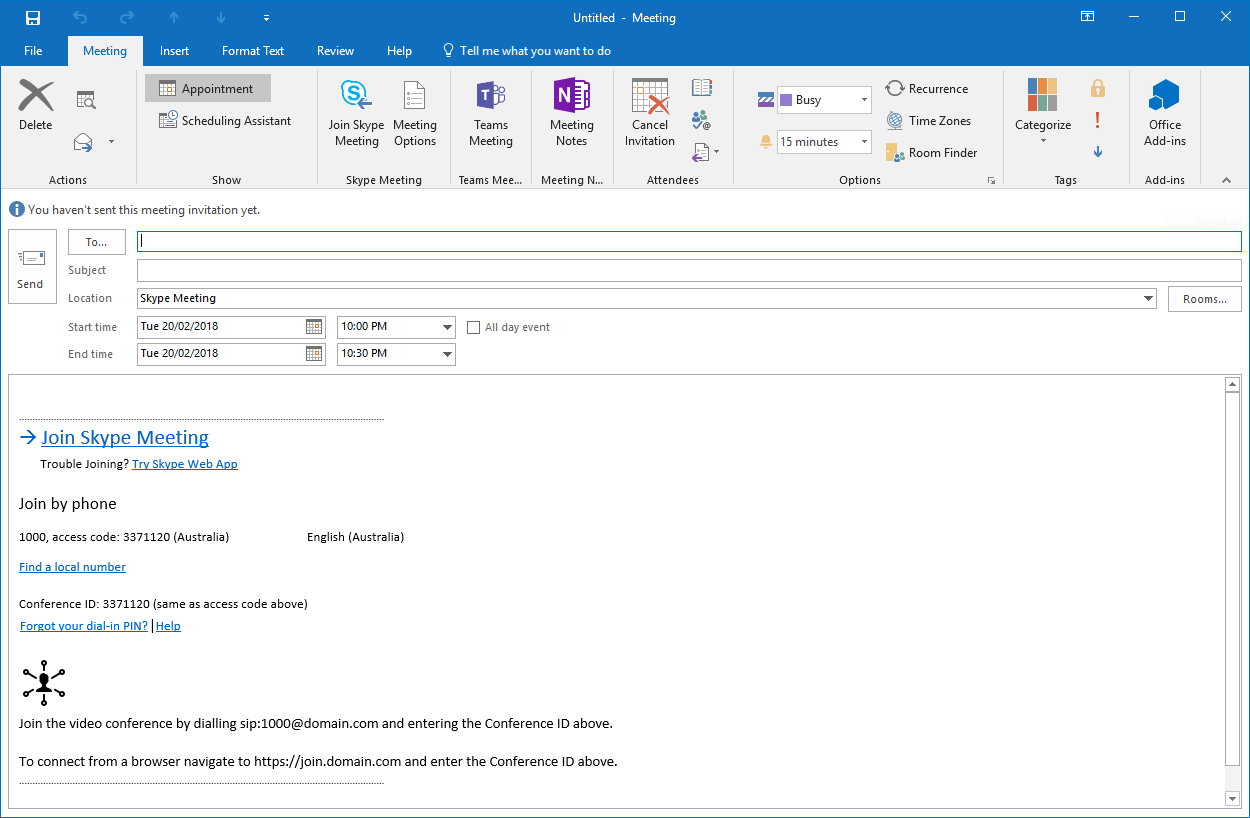Viewport: 1250px width, 818px height.
Task: Click into the To recipients field
Action: click(x=689, y=241)
